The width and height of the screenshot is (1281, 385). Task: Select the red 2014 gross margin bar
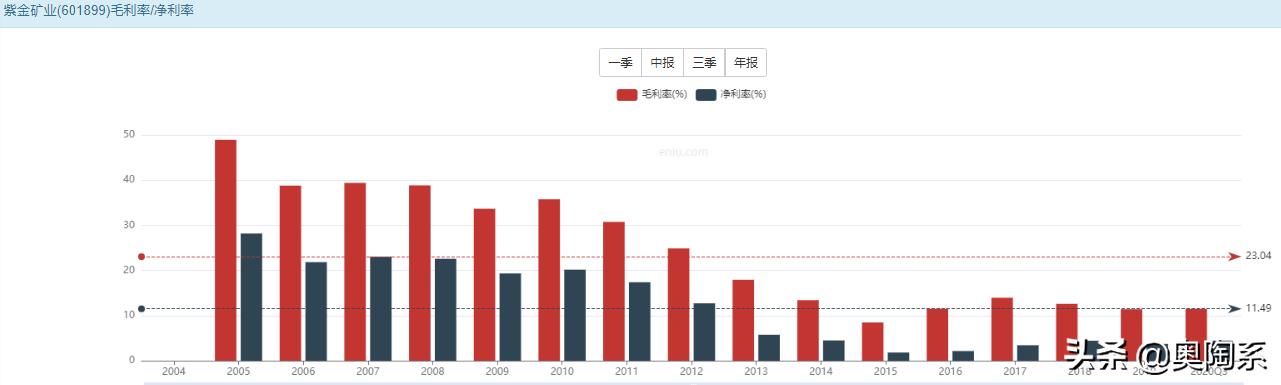[x=808, y=330]
